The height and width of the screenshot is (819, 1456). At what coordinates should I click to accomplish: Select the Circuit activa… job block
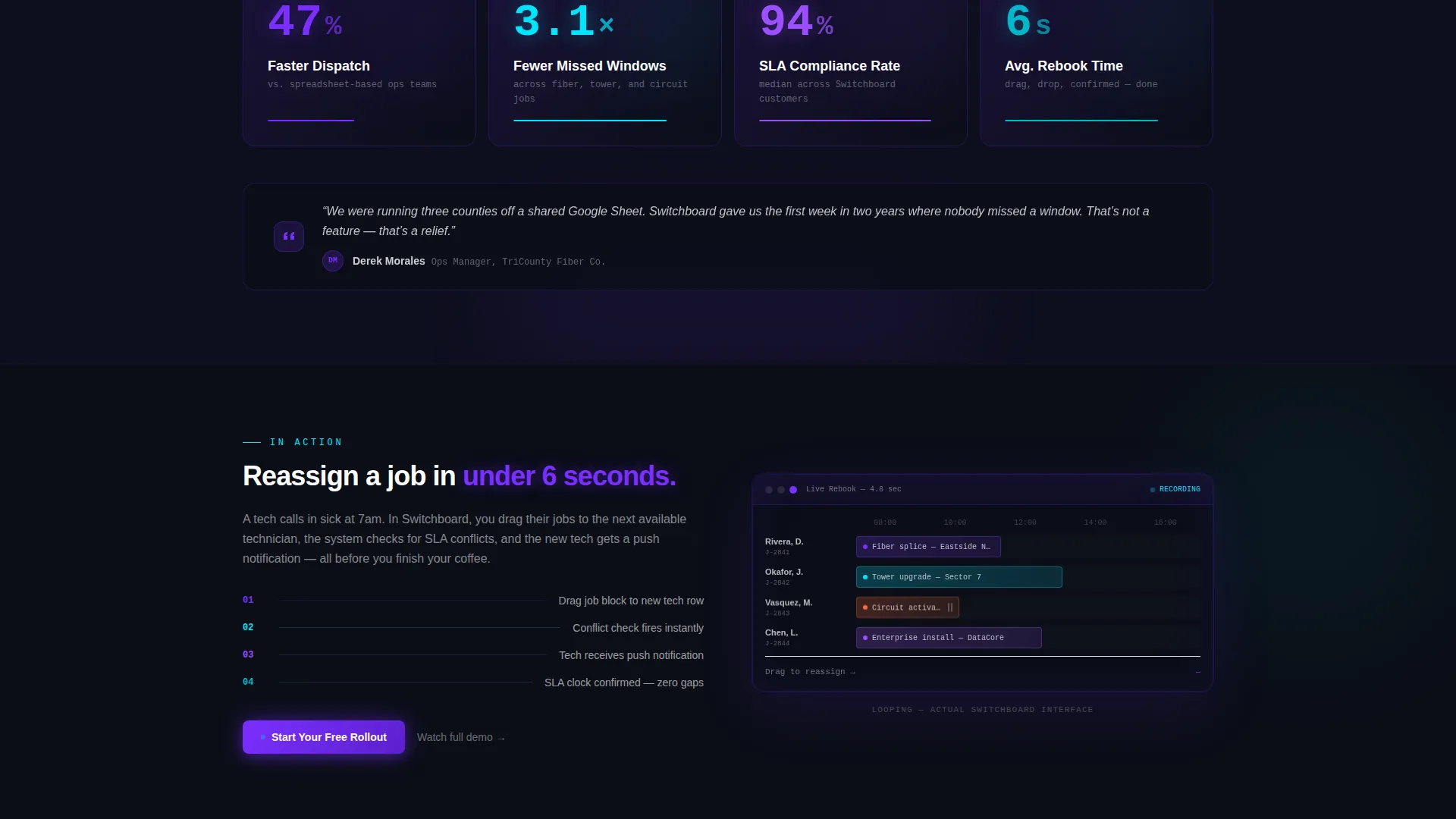pyautogui.click(x=908, y=607)
